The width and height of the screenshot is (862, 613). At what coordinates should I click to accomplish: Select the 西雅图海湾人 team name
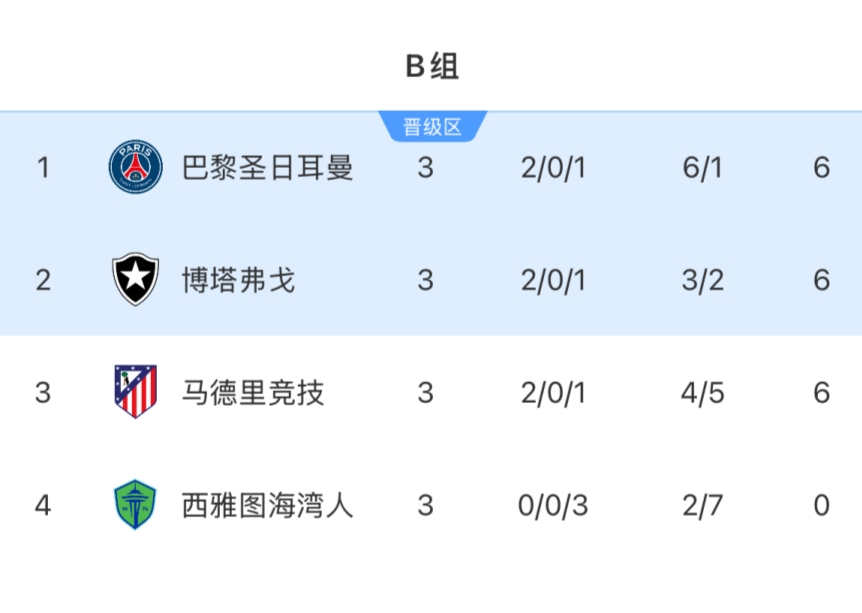[268, 505]
